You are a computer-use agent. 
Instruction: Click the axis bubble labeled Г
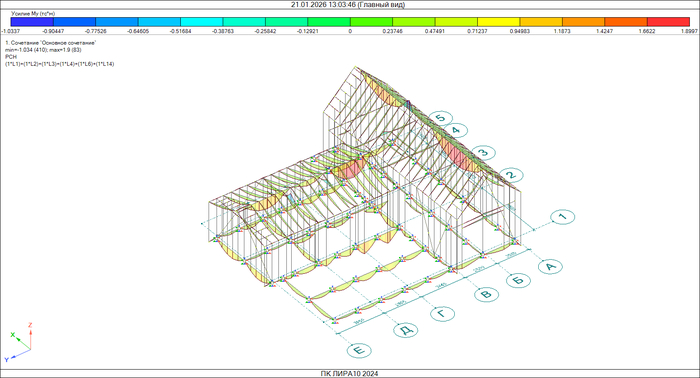442,313
